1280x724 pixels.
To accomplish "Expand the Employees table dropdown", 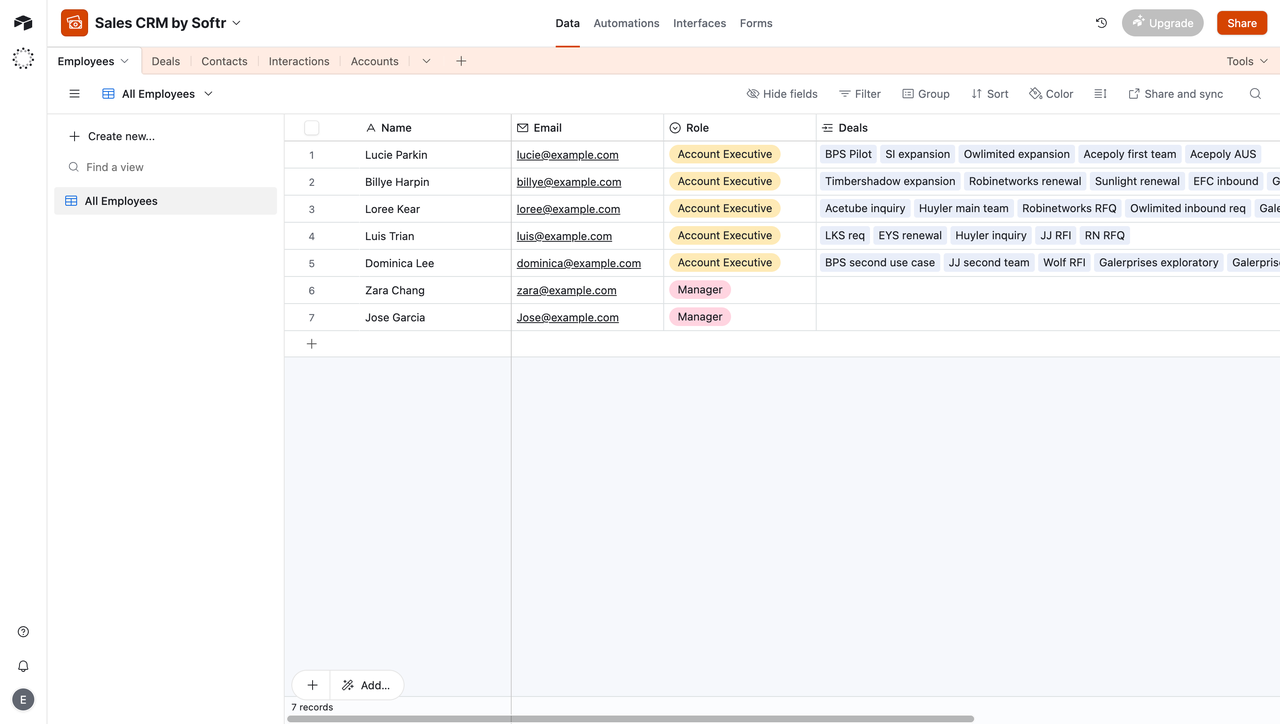I will (124, 61).
